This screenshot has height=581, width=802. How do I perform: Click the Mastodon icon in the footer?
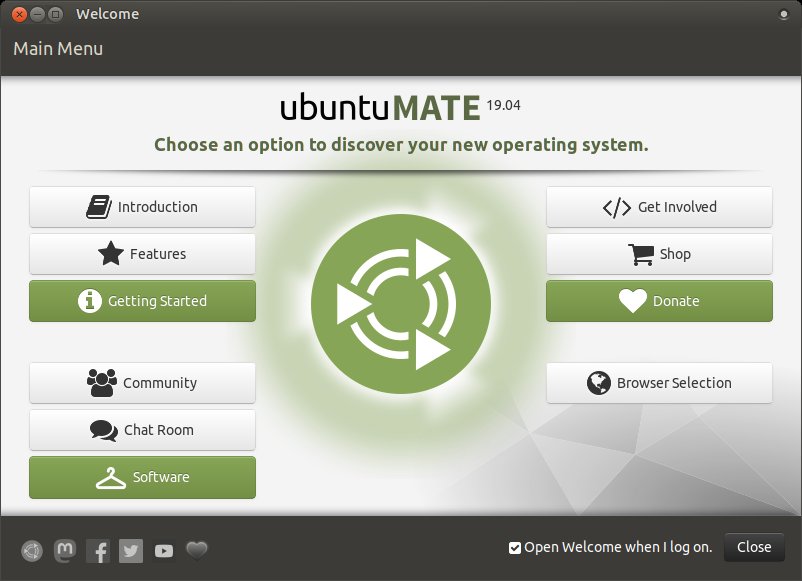64,551
